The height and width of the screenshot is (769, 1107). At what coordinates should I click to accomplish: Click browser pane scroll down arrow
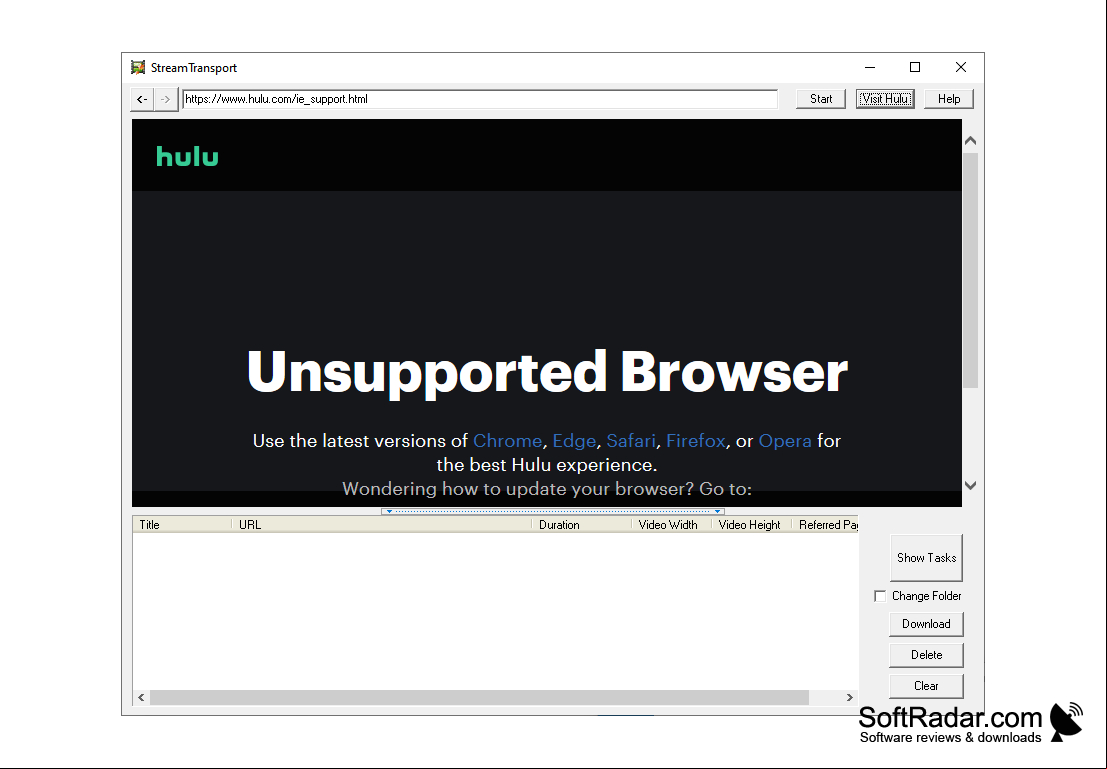[x=971, y=485]
